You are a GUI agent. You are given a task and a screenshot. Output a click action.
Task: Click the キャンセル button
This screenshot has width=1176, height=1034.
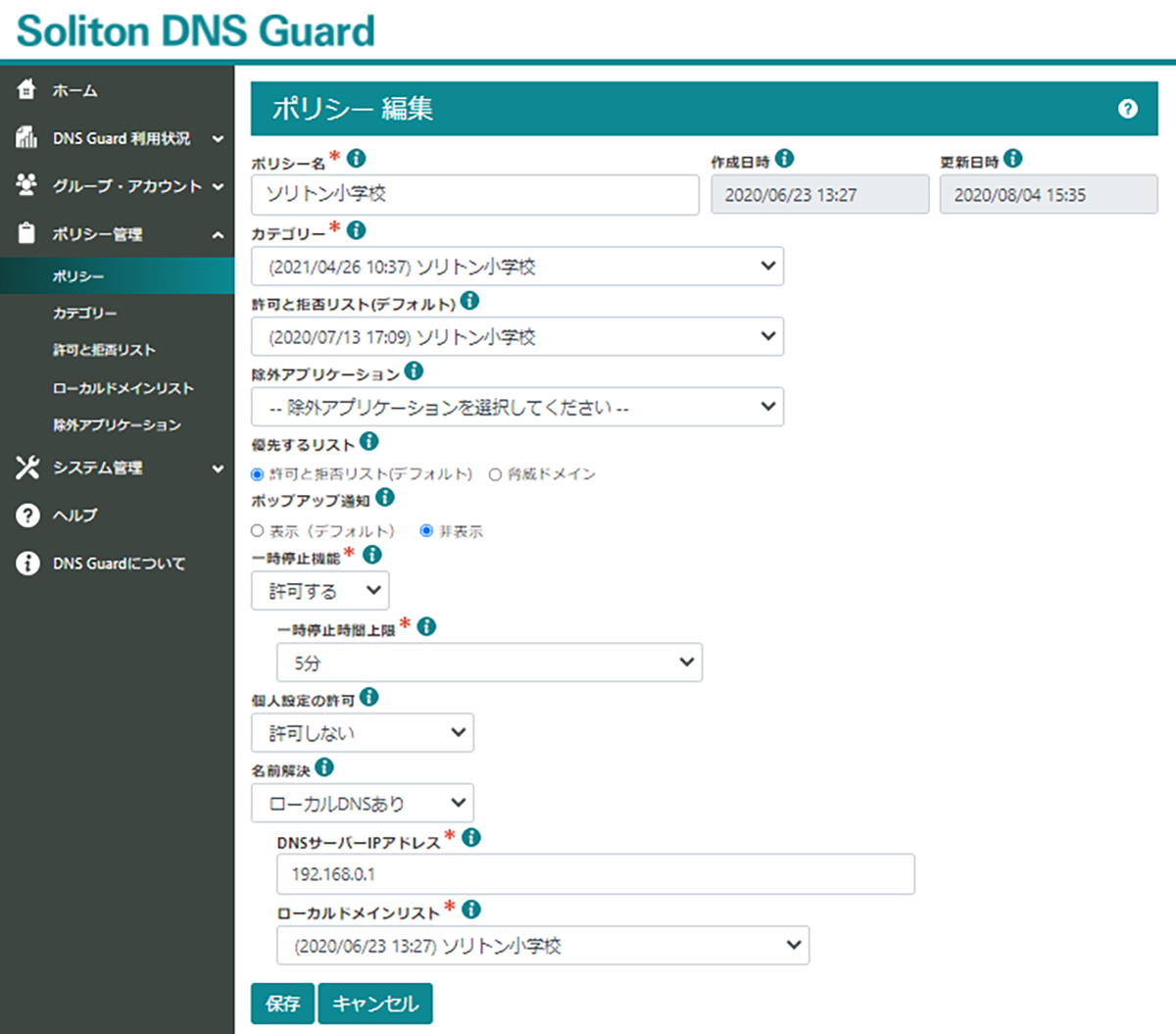pos(375,1004)
